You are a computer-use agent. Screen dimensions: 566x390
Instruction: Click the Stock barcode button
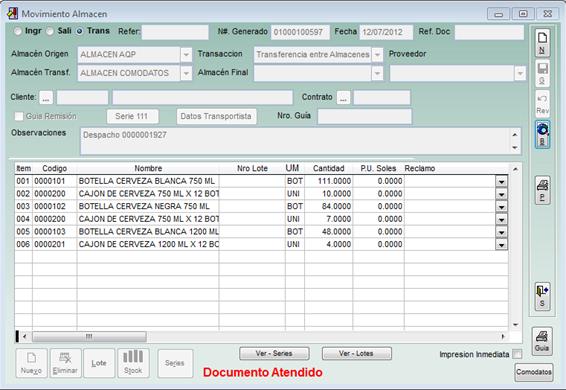coord(133,363)
